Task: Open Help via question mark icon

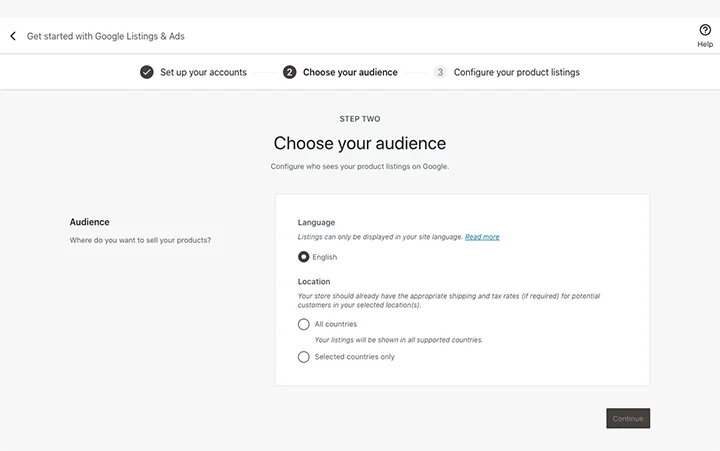Action: click(705, 30)
